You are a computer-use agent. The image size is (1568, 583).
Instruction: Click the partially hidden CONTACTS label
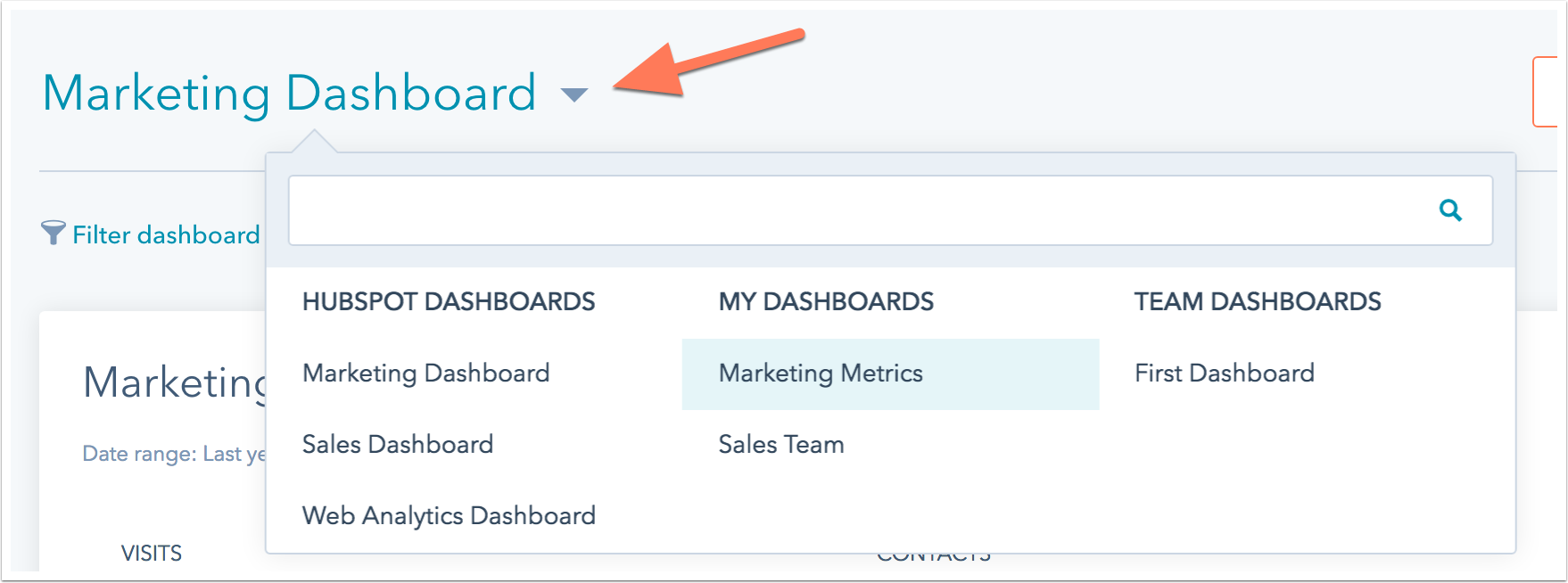click(x=934, y=558)
